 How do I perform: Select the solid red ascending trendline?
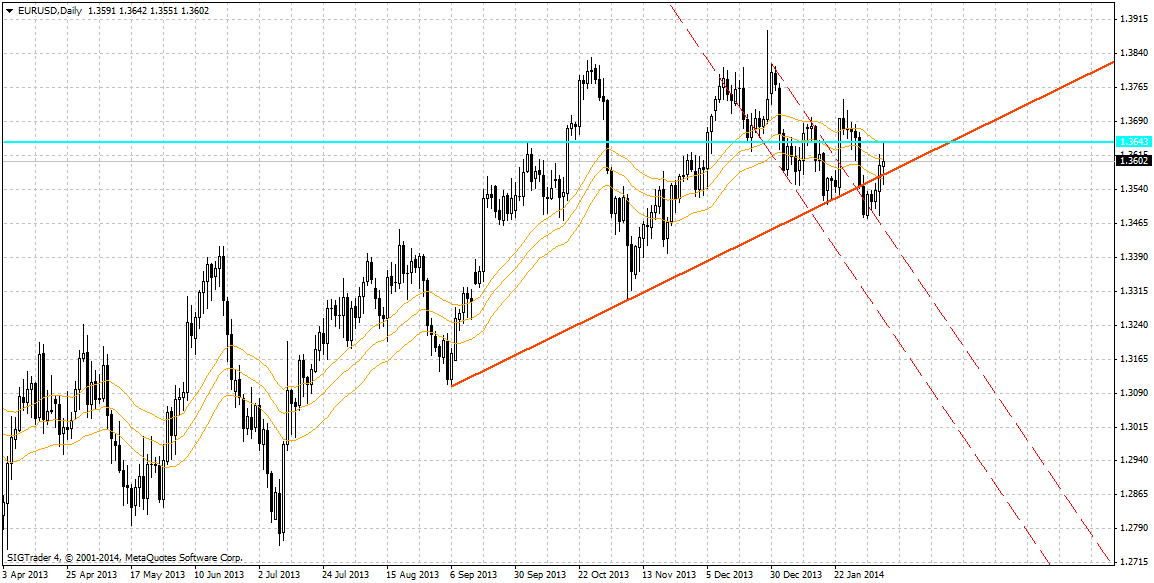(782, 224)
